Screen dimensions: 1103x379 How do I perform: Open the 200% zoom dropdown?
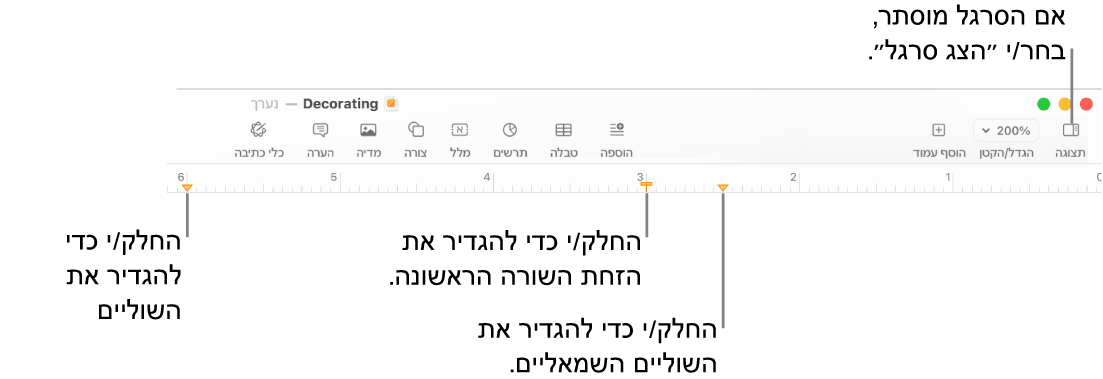point(1006,130)
